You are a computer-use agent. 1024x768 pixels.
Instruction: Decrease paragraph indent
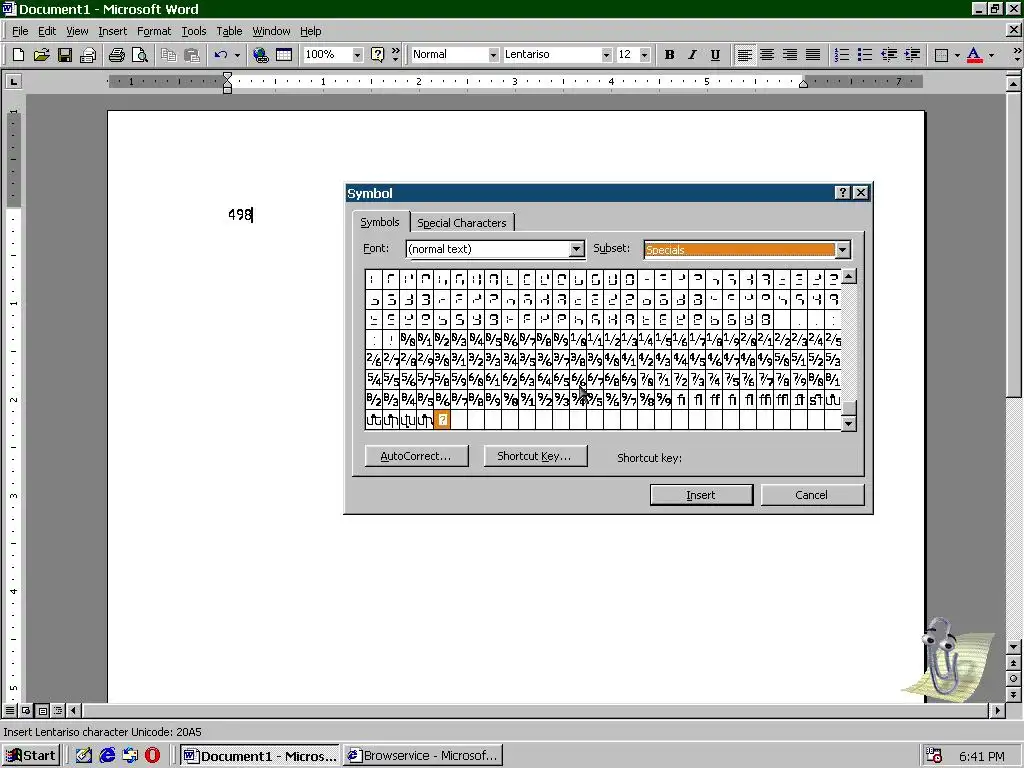click(889, 55)
